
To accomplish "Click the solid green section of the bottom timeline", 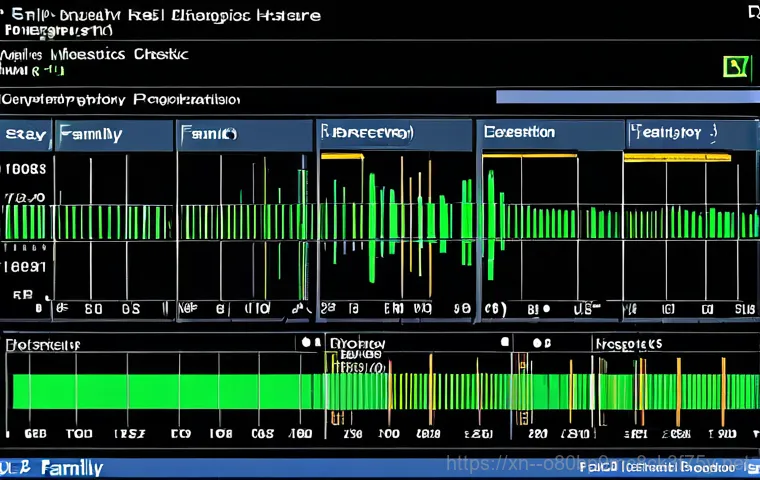I will pos(162,391).
